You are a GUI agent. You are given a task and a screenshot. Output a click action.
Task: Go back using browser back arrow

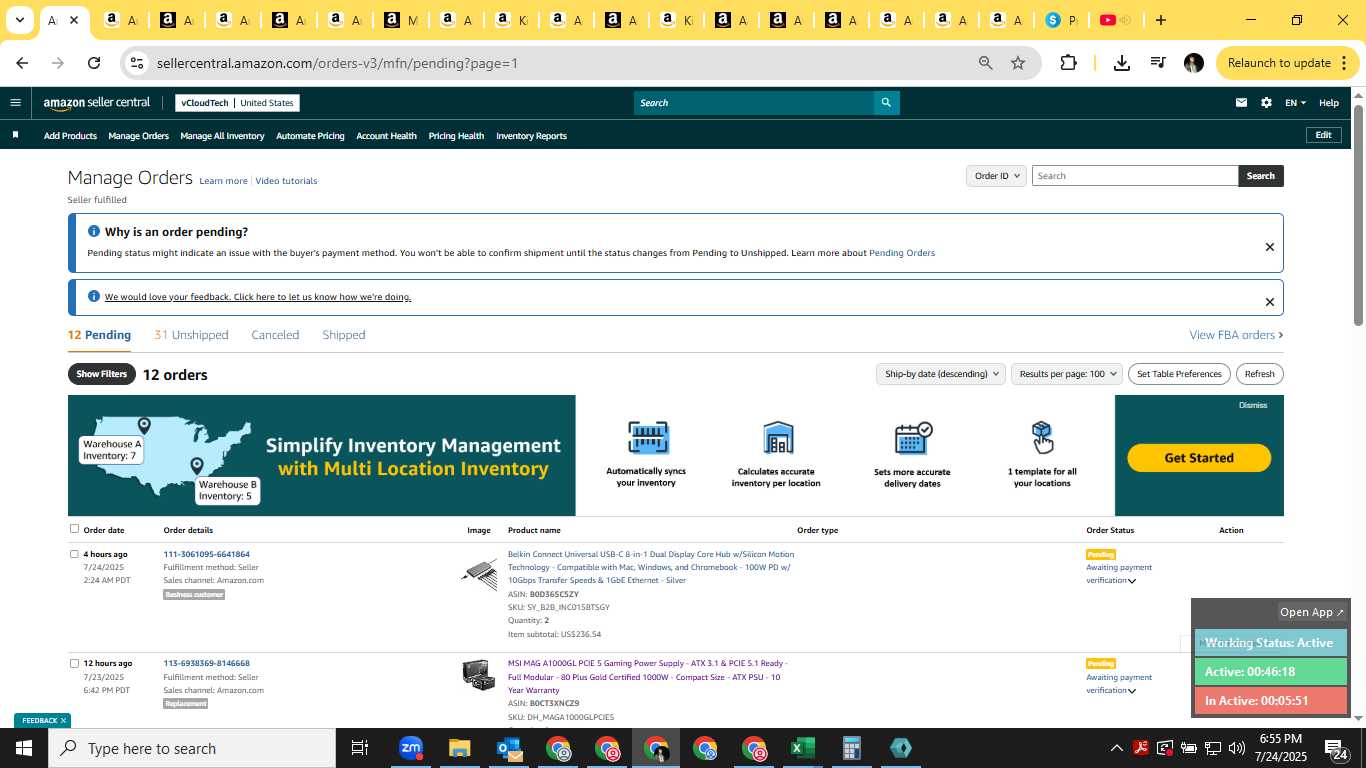point(22,63)
